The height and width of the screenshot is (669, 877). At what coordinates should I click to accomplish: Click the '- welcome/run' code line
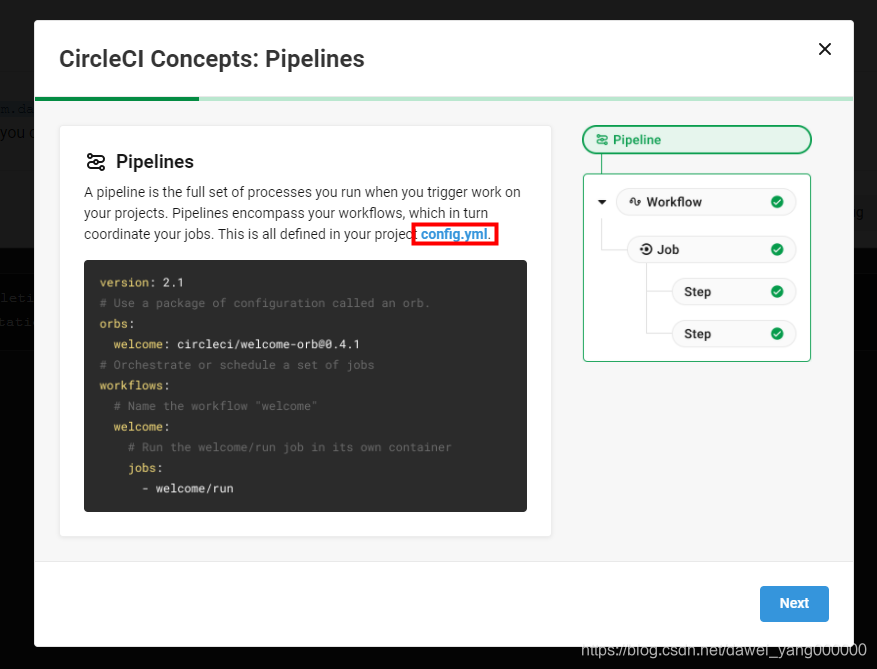(x=187, y=488)
